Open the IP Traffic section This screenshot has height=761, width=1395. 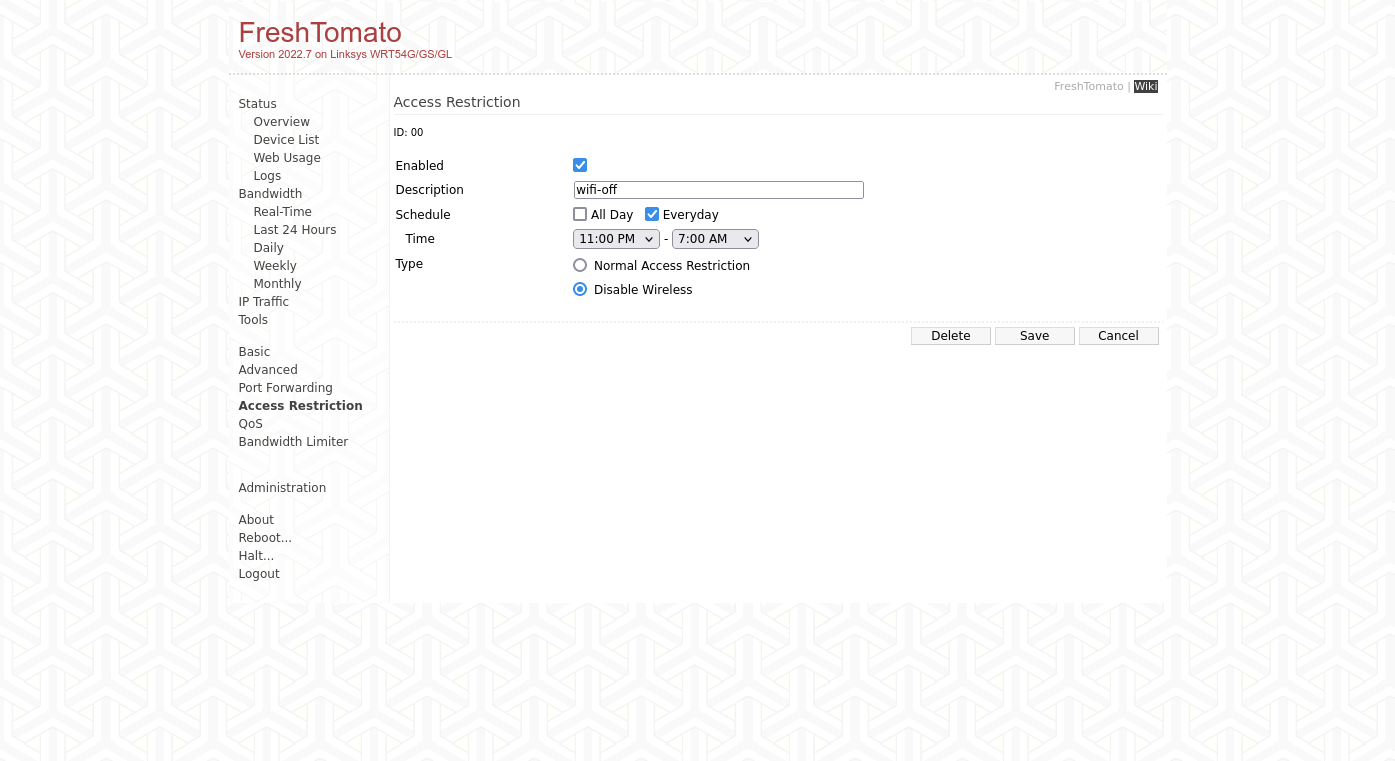[264, 302]
